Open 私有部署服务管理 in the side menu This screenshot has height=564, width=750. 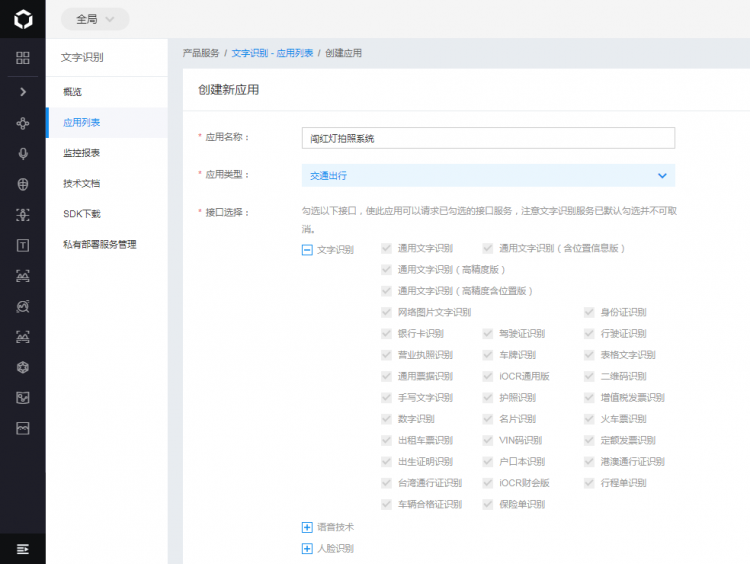[107, 244]
